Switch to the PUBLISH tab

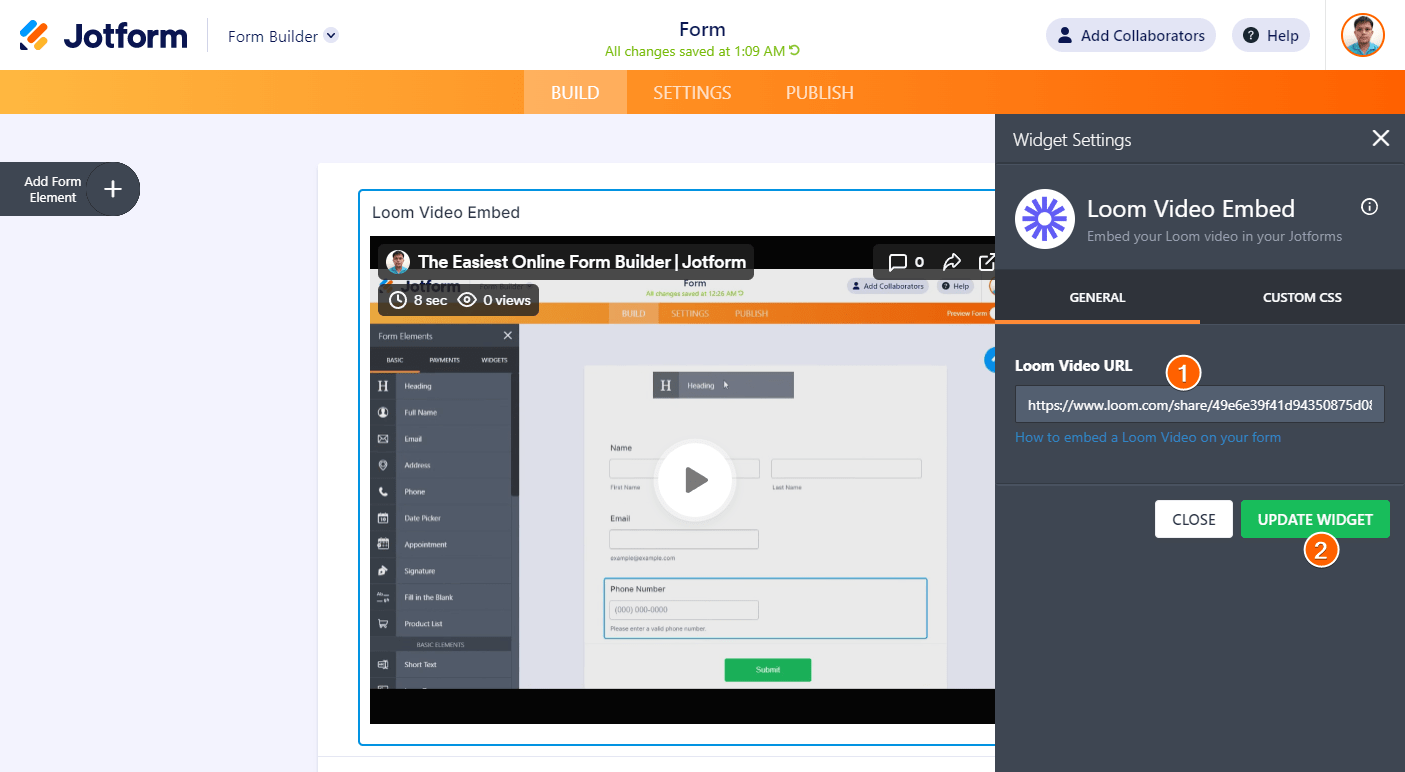click(820, 93)
